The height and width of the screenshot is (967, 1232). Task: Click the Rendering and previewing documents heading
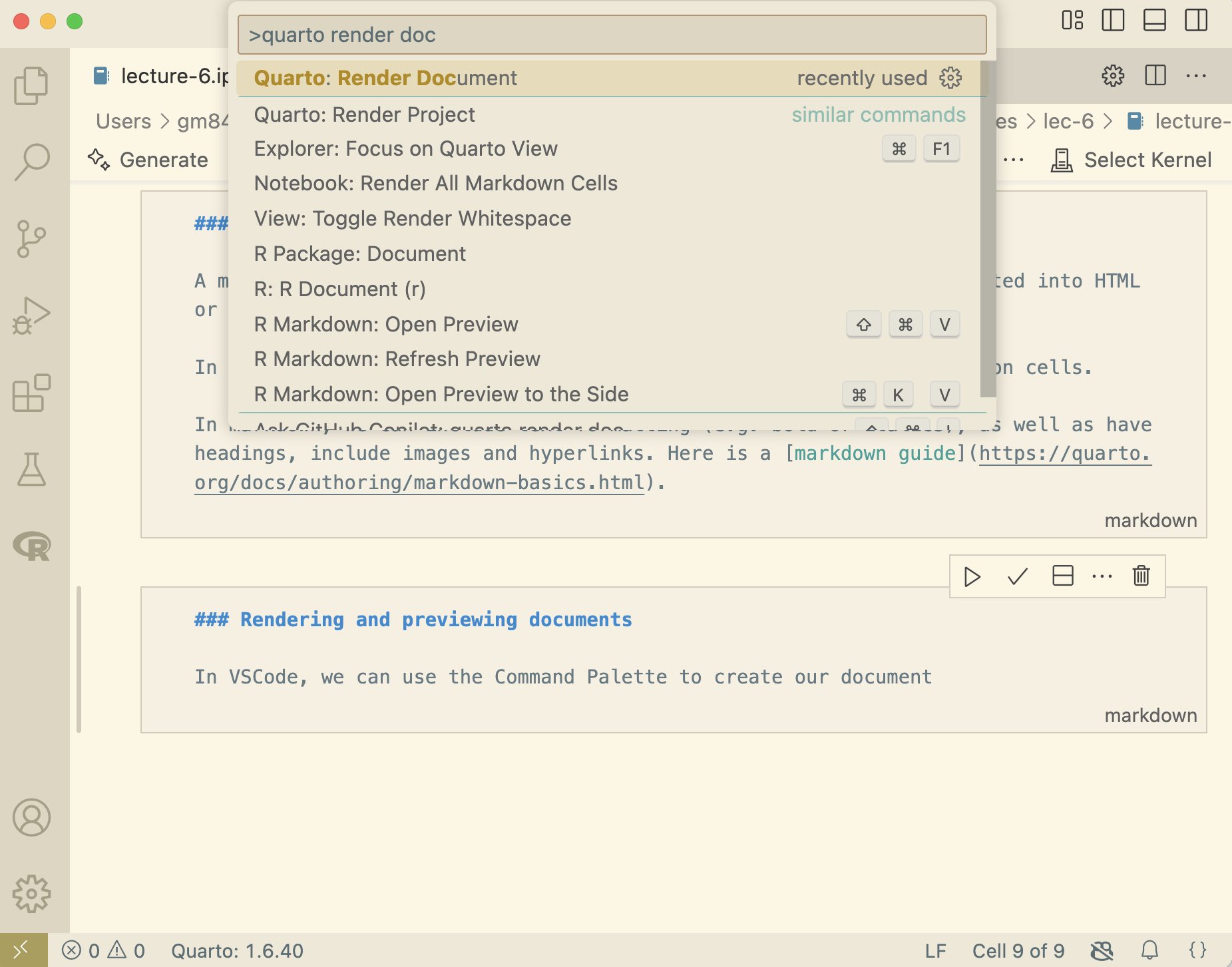(436, 620)
